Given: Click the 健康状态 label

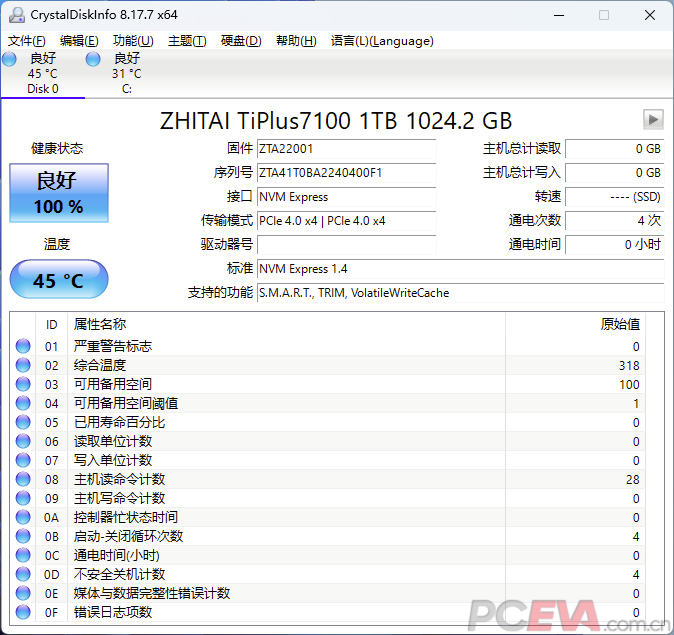Looking at the screenshot, I should 57,148.
